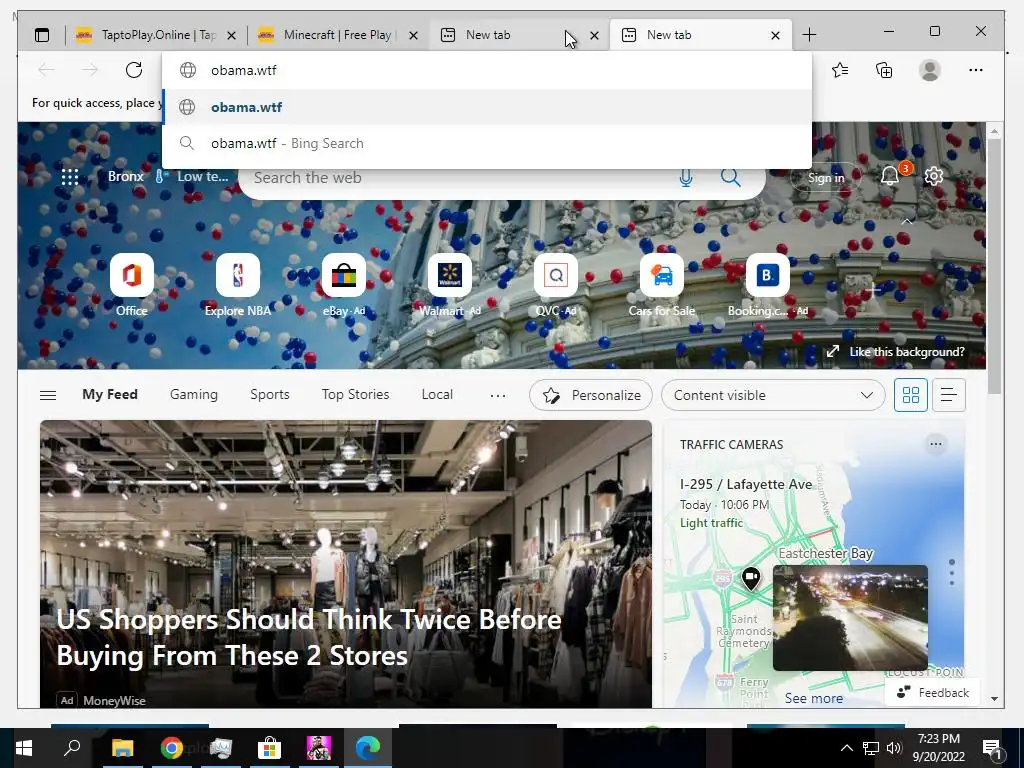Screen dimensions: 1024x768
Task: Click the Feedback button
Action: pos(933,692)
